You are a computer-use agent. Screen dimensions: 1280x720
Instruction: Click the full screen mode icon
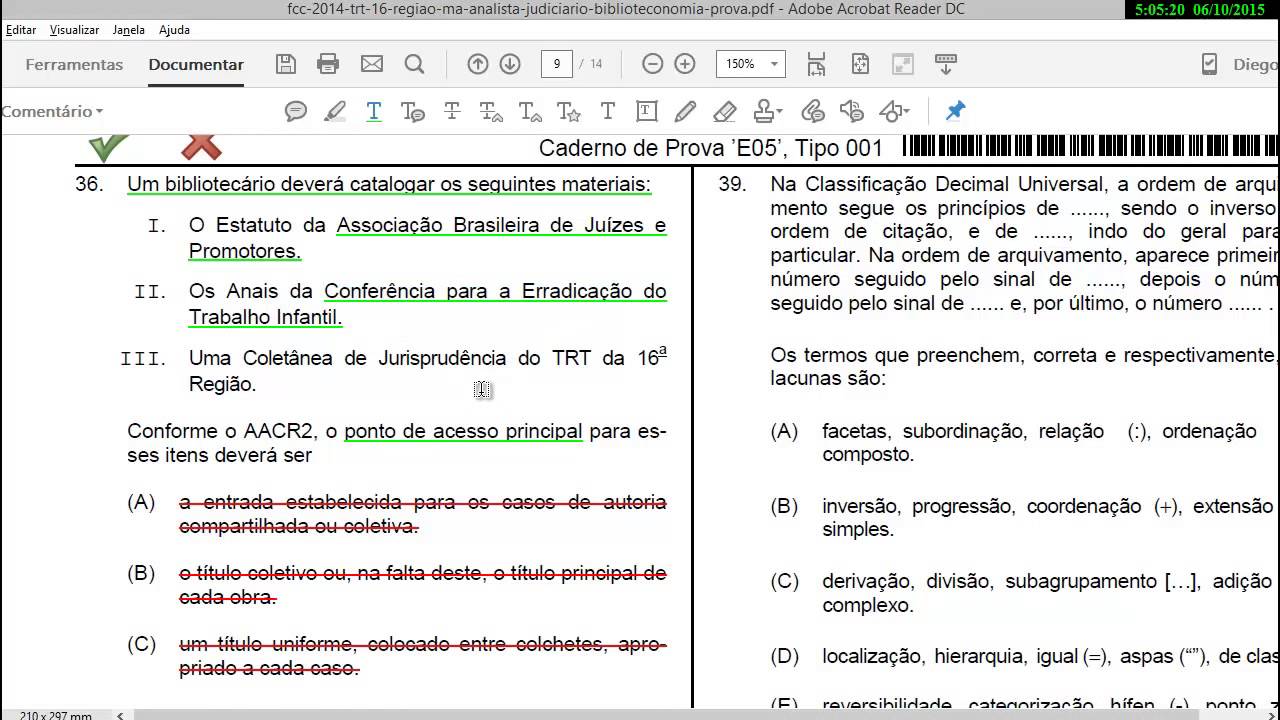tap(903, 64)
